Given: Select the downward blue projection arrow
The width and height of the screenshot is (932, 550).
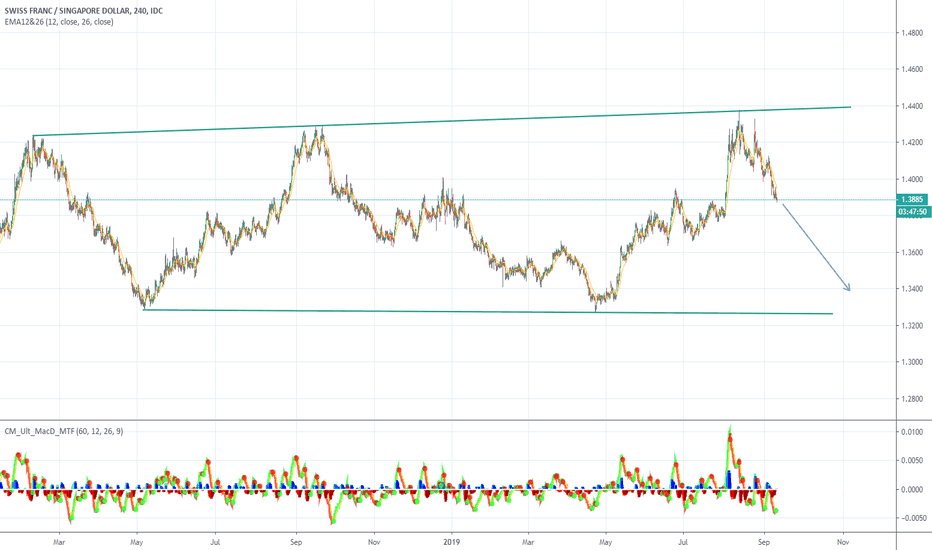Looking at the screenshot, I should tap(816, 247).
